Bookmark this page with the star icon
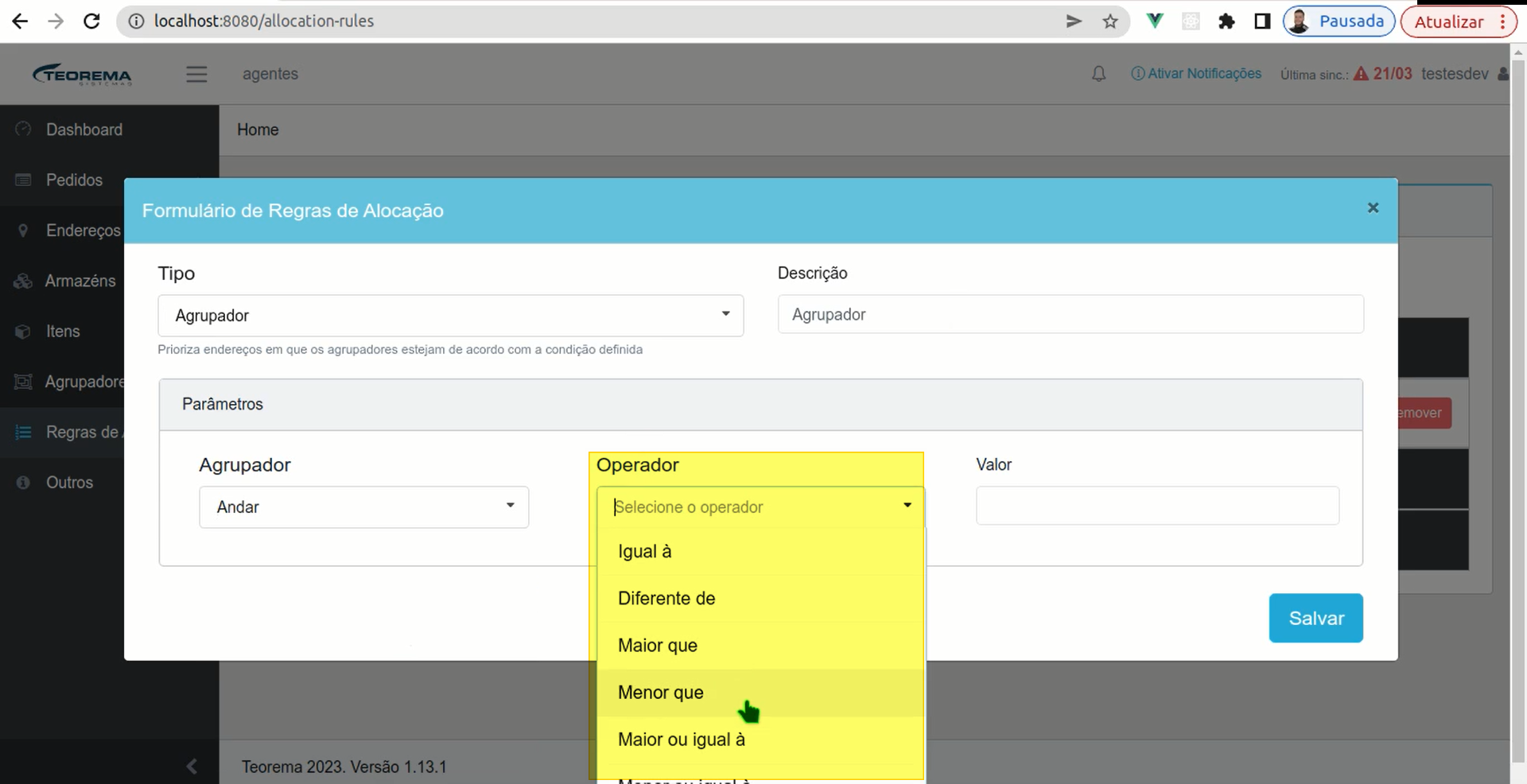 pos(1110,21)
